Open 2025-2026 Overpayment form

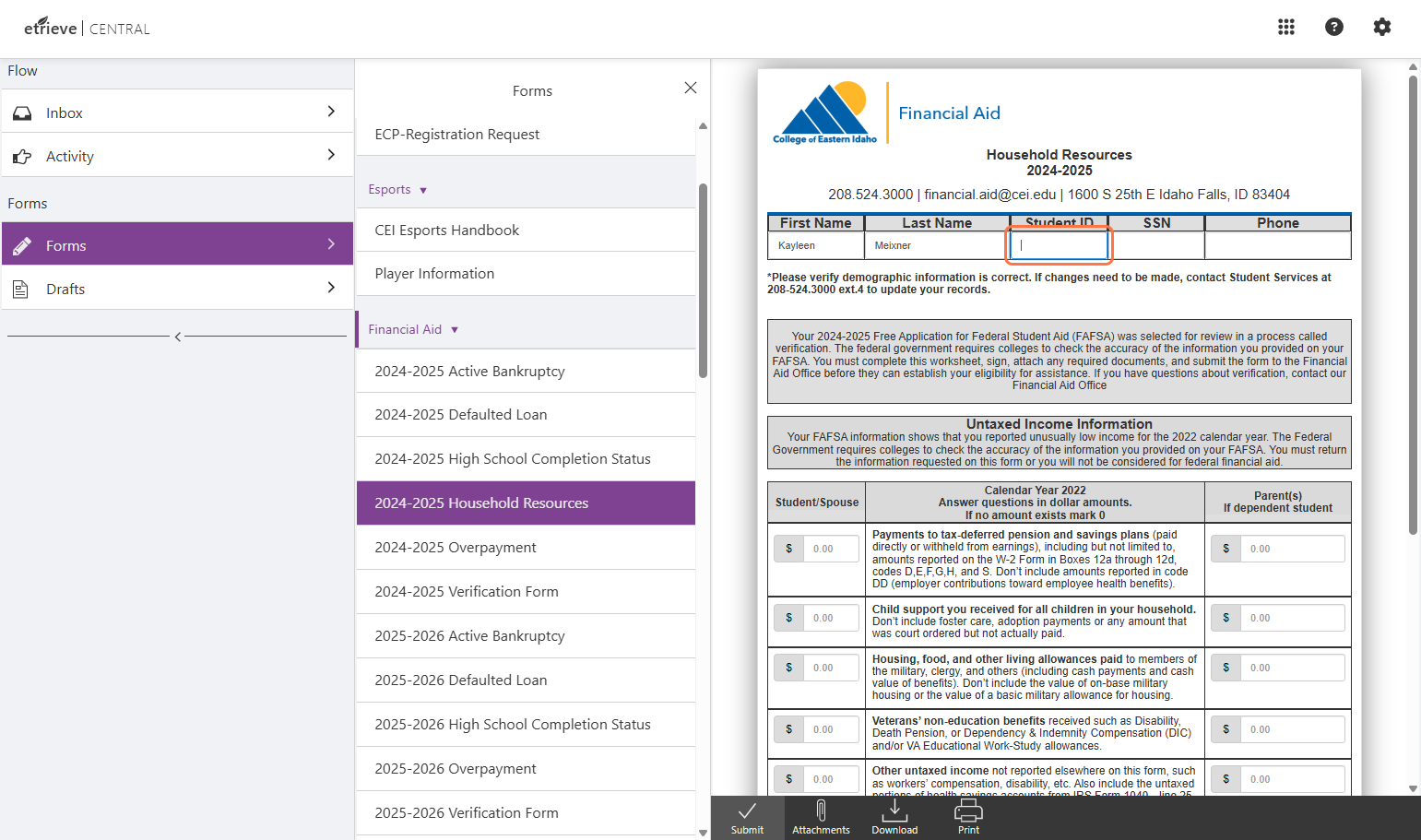tap(526, 769)
